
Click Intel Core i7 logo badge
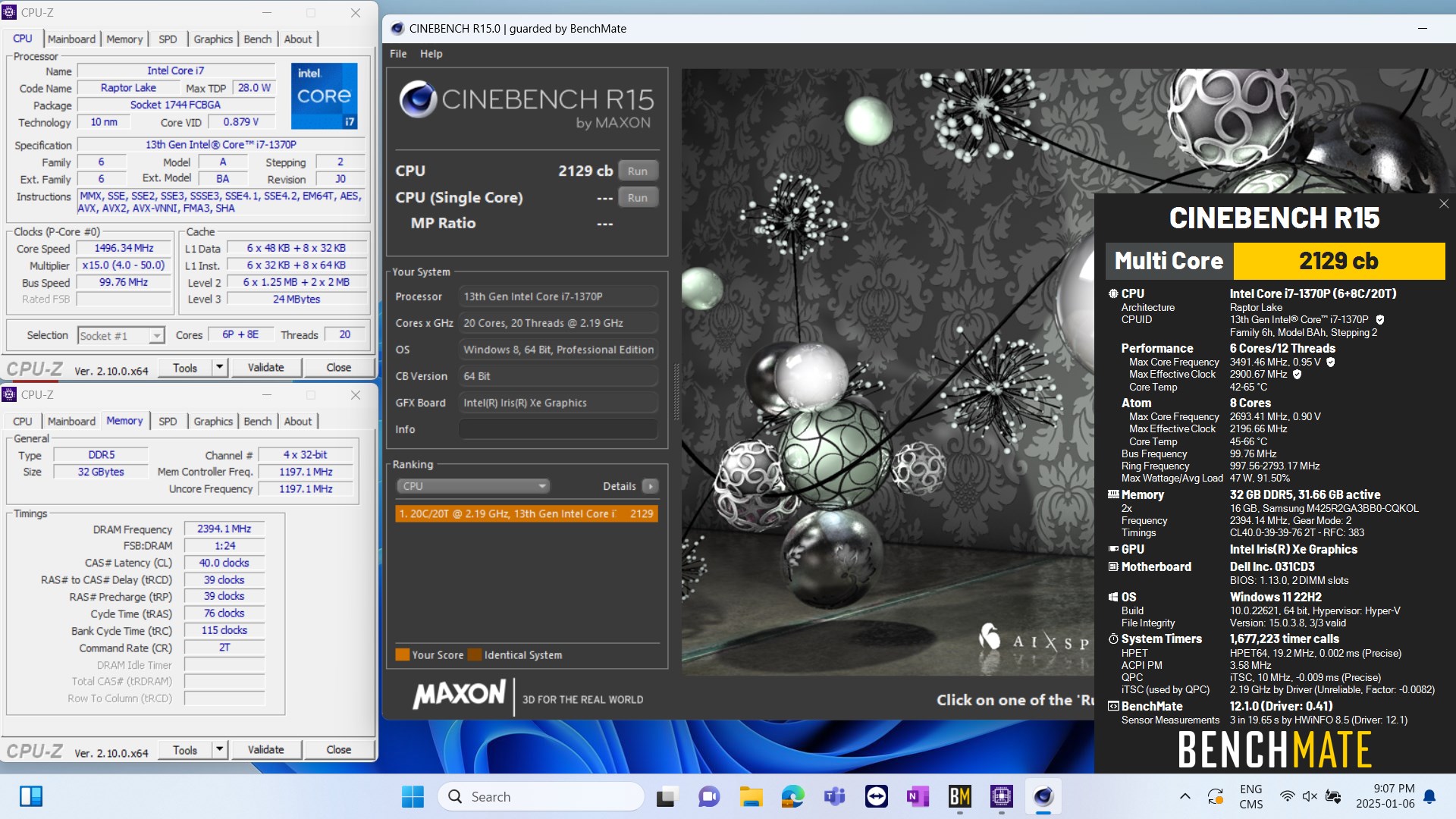[325, 96]
